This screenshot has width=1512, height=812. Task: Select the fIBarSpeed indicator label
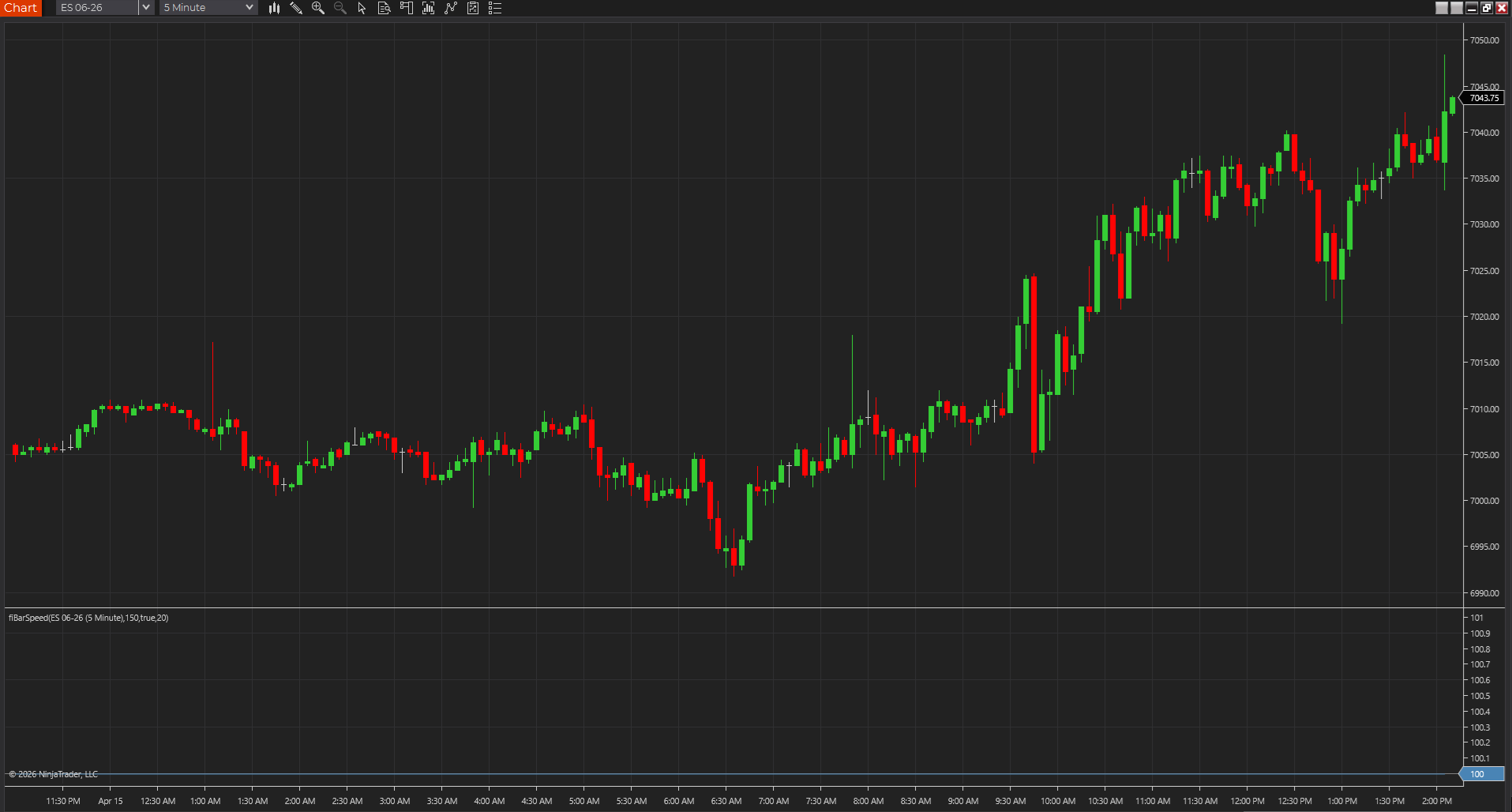tap(88, 618)
